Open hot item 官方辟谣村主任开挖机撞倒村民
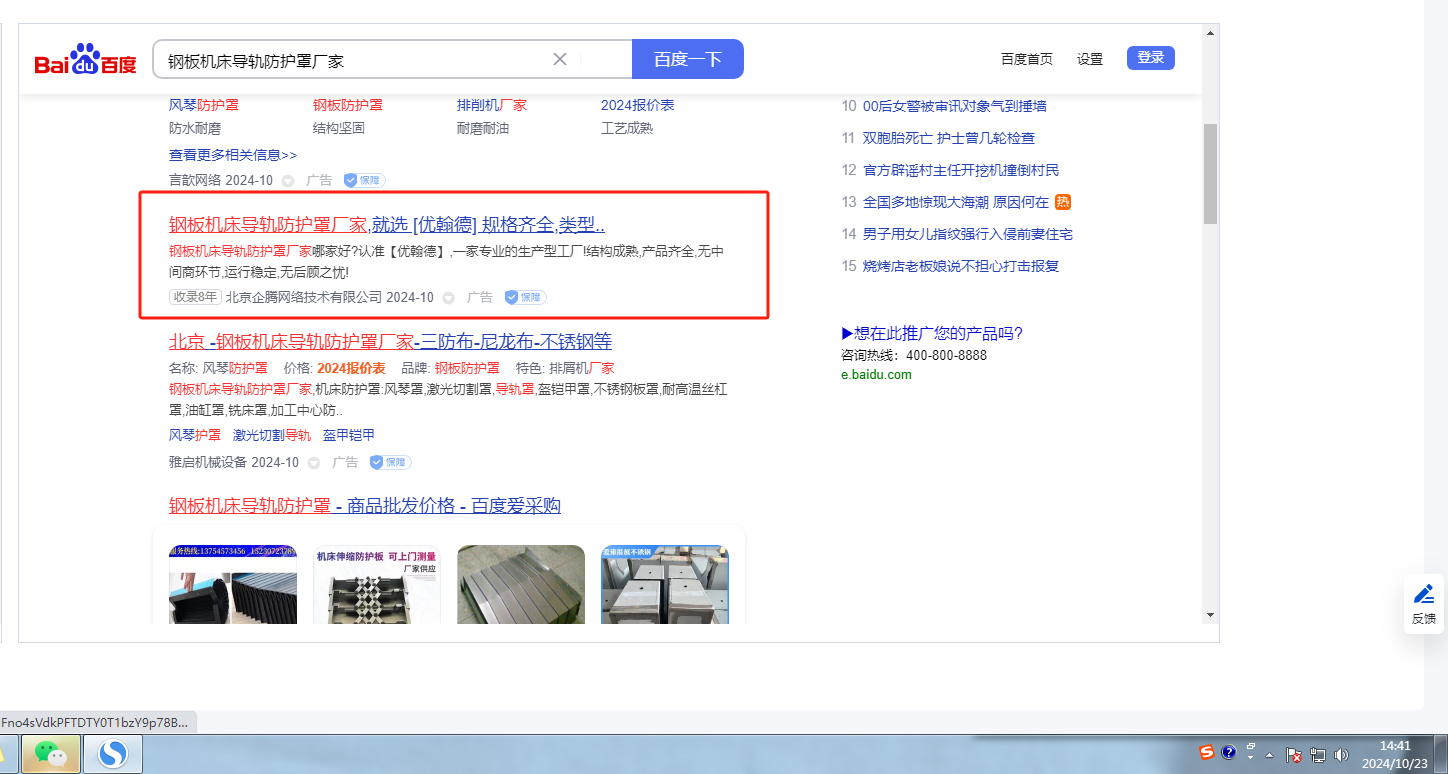Viewport: 1448px width, 774px height. click(960, 170)
